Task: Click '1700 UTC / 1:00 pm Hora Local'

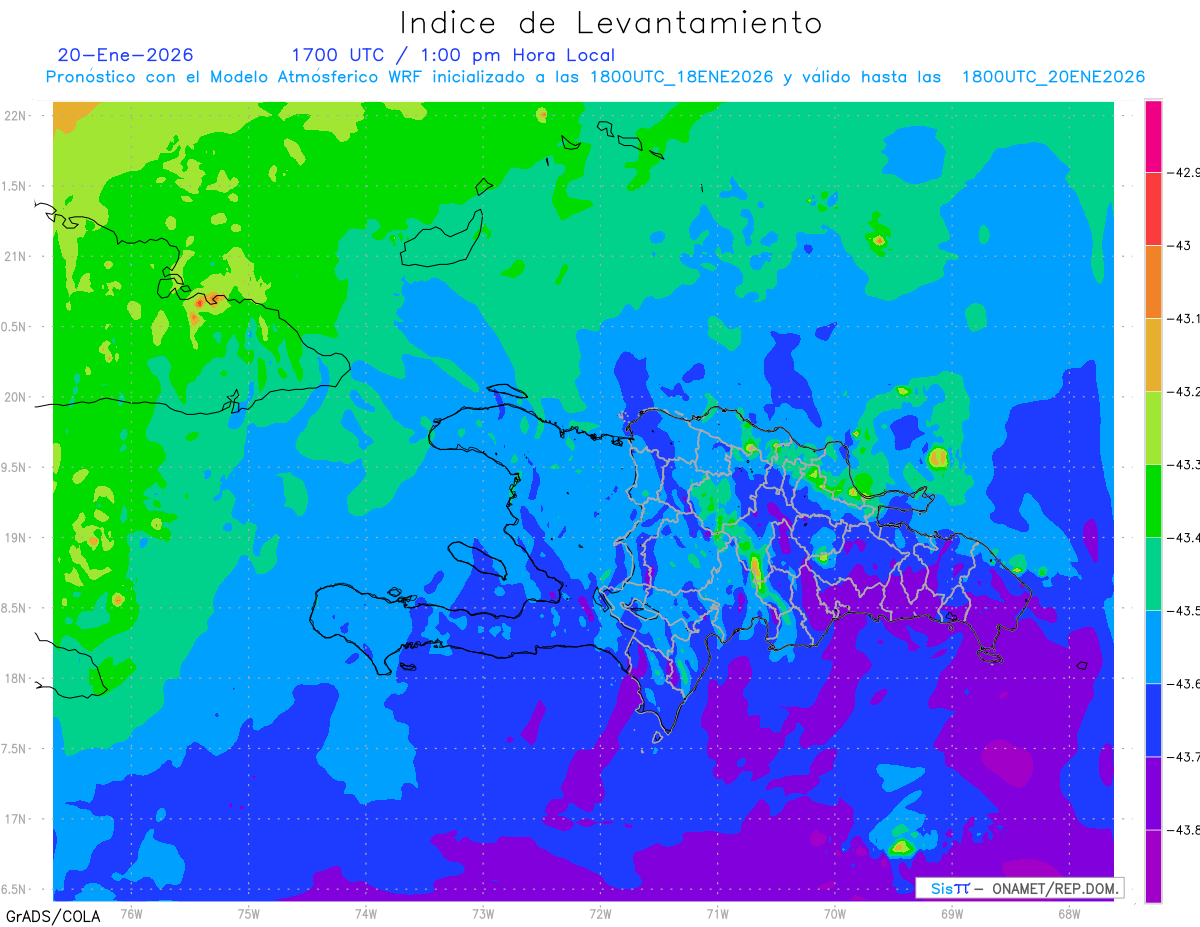Action: coord(453,55)
